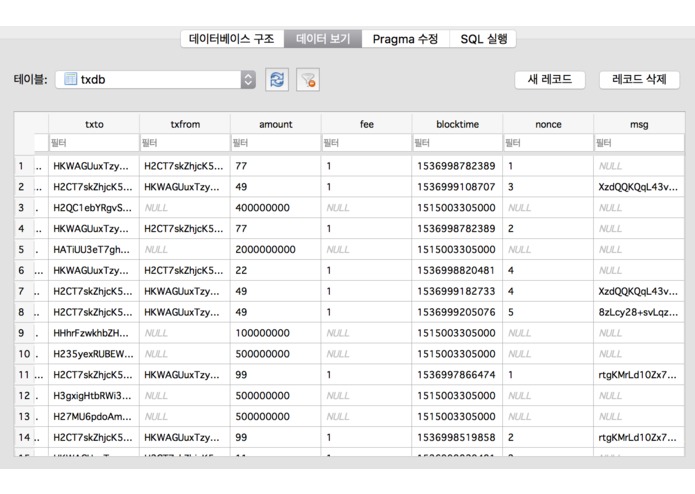The width and height of the screenshot is (695, 494).
Task: Select nonce cell 3 in row 2
Action: [548, 187]
